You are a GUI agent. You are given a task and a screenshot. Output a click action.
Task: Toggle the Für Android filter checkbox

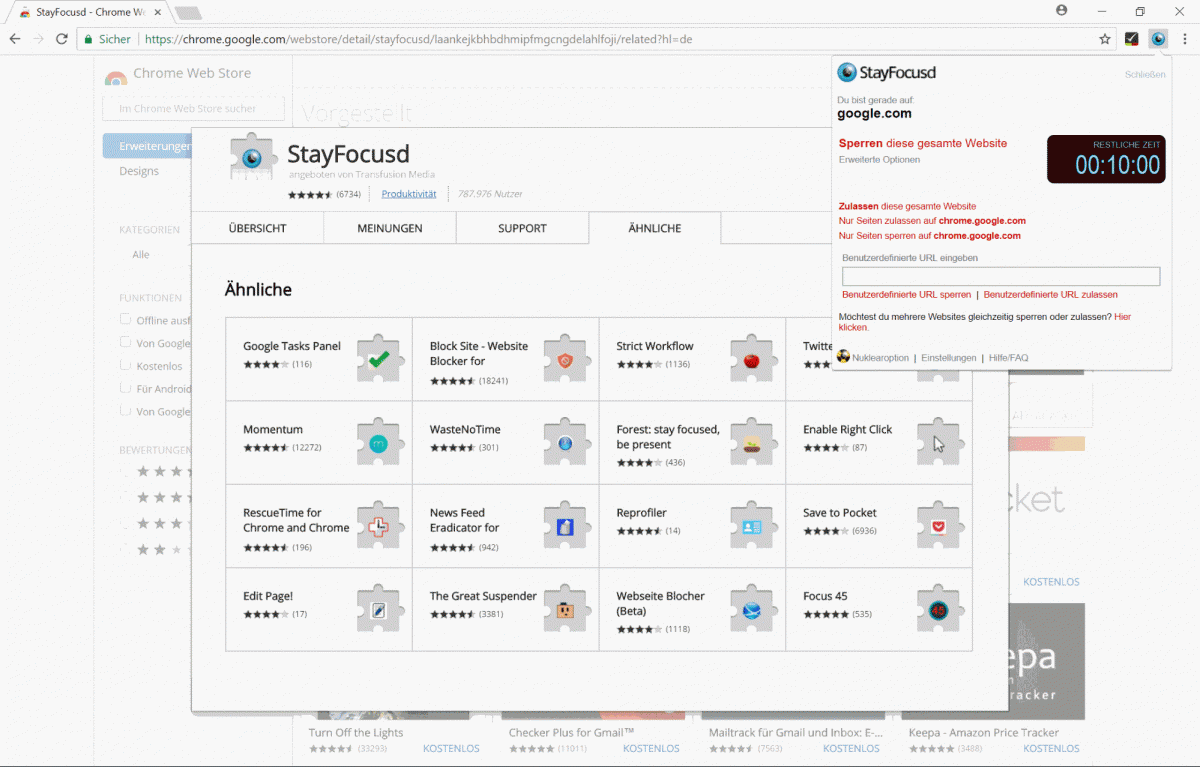126,388
